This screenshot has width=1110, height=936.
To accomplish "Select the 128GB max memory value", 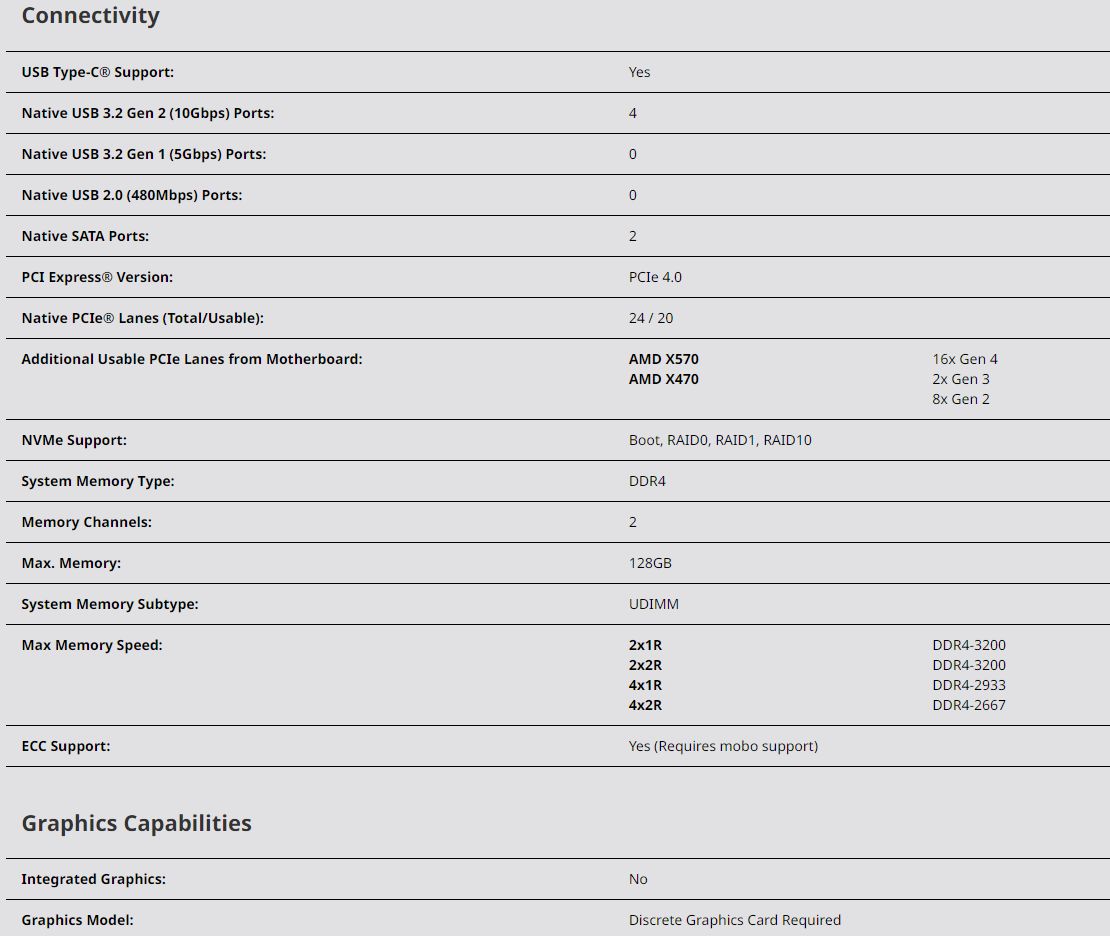I will point(650,563).
